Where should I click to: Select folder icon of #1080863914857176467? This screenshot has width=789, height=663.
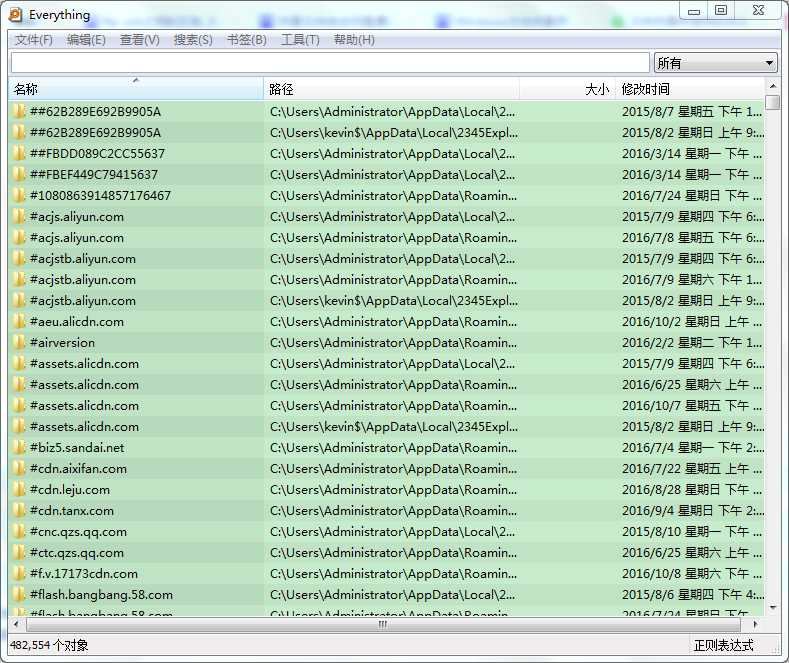19,195
